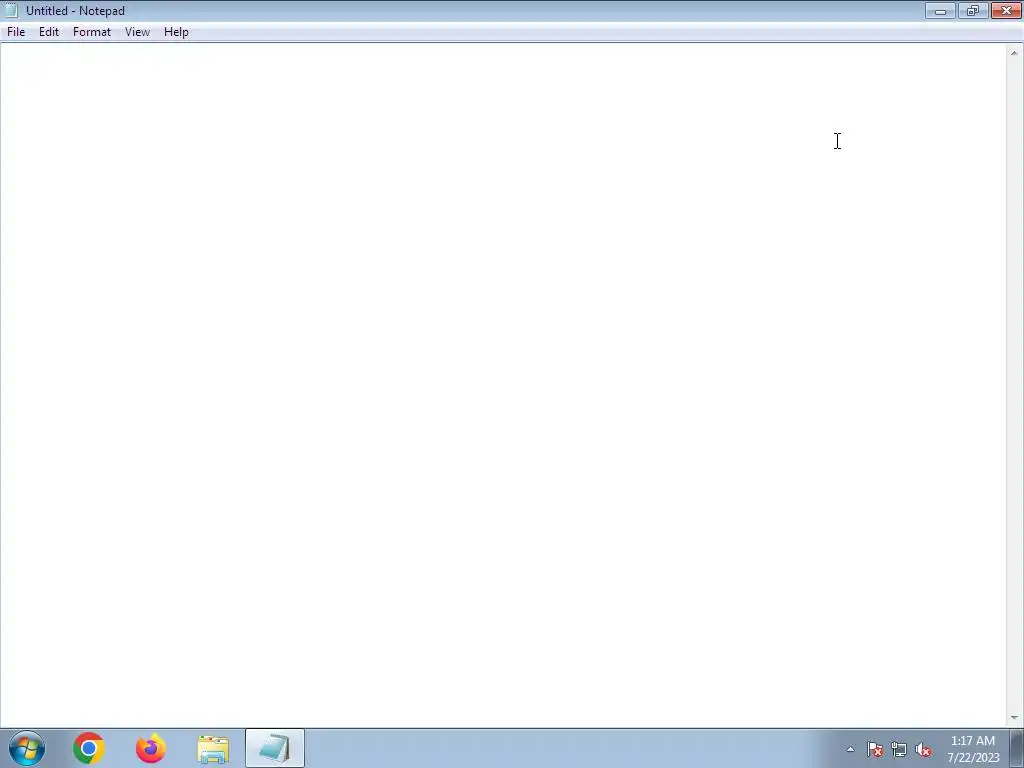This screenshot has width=1024, height=768.
Task: Restore down the Notepad window
Action: [x=973, y=10]
